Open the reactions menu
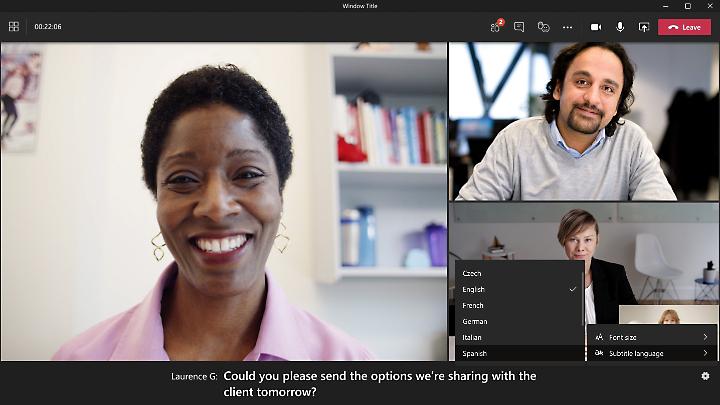 tap(543, 27)
